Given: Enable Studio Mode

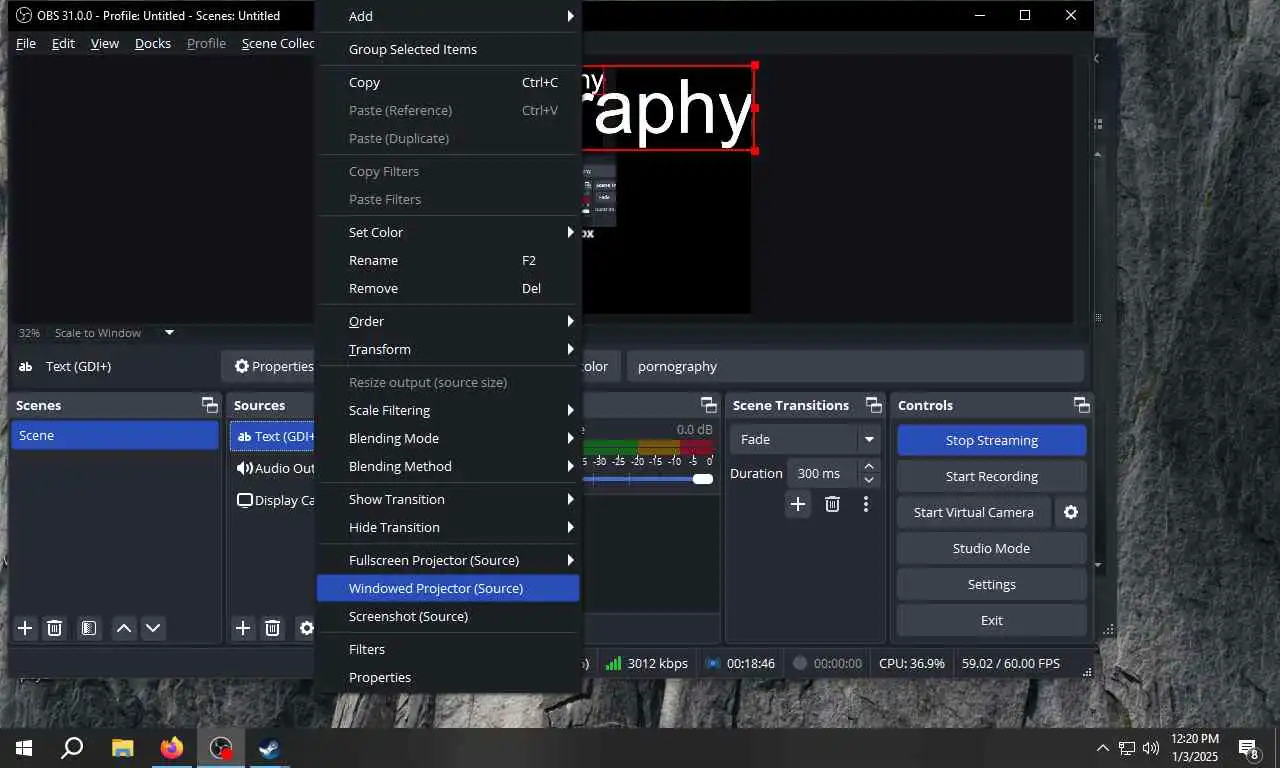Looking at the screenshot, I should (x=991, y=548).
